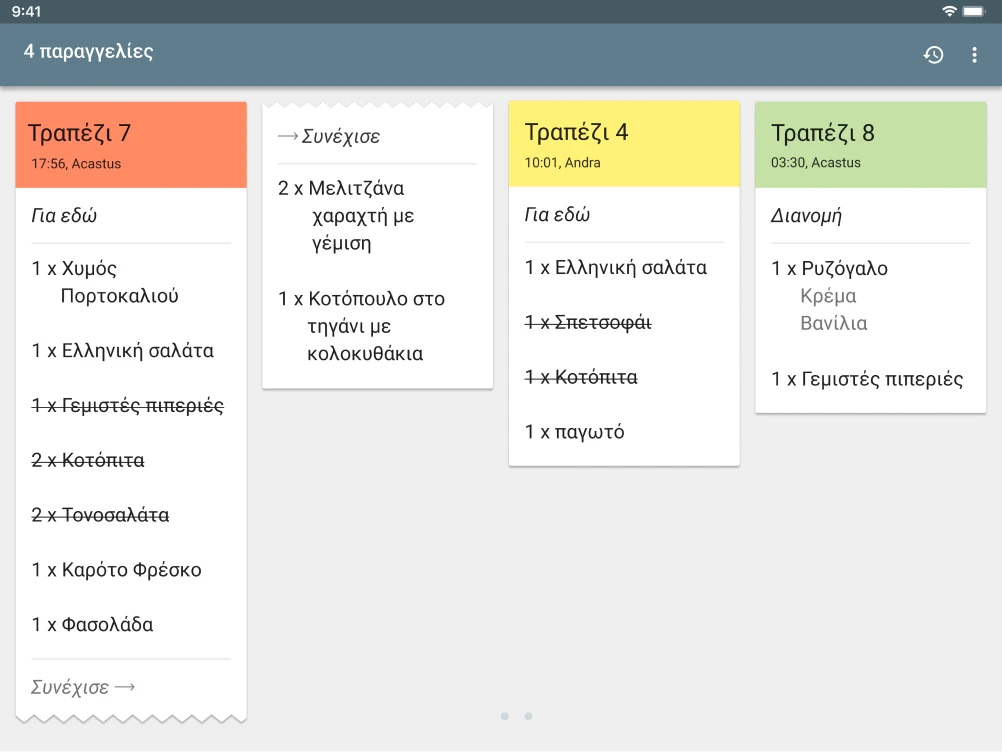Tap the 4 παραγγελίες title

89,51
